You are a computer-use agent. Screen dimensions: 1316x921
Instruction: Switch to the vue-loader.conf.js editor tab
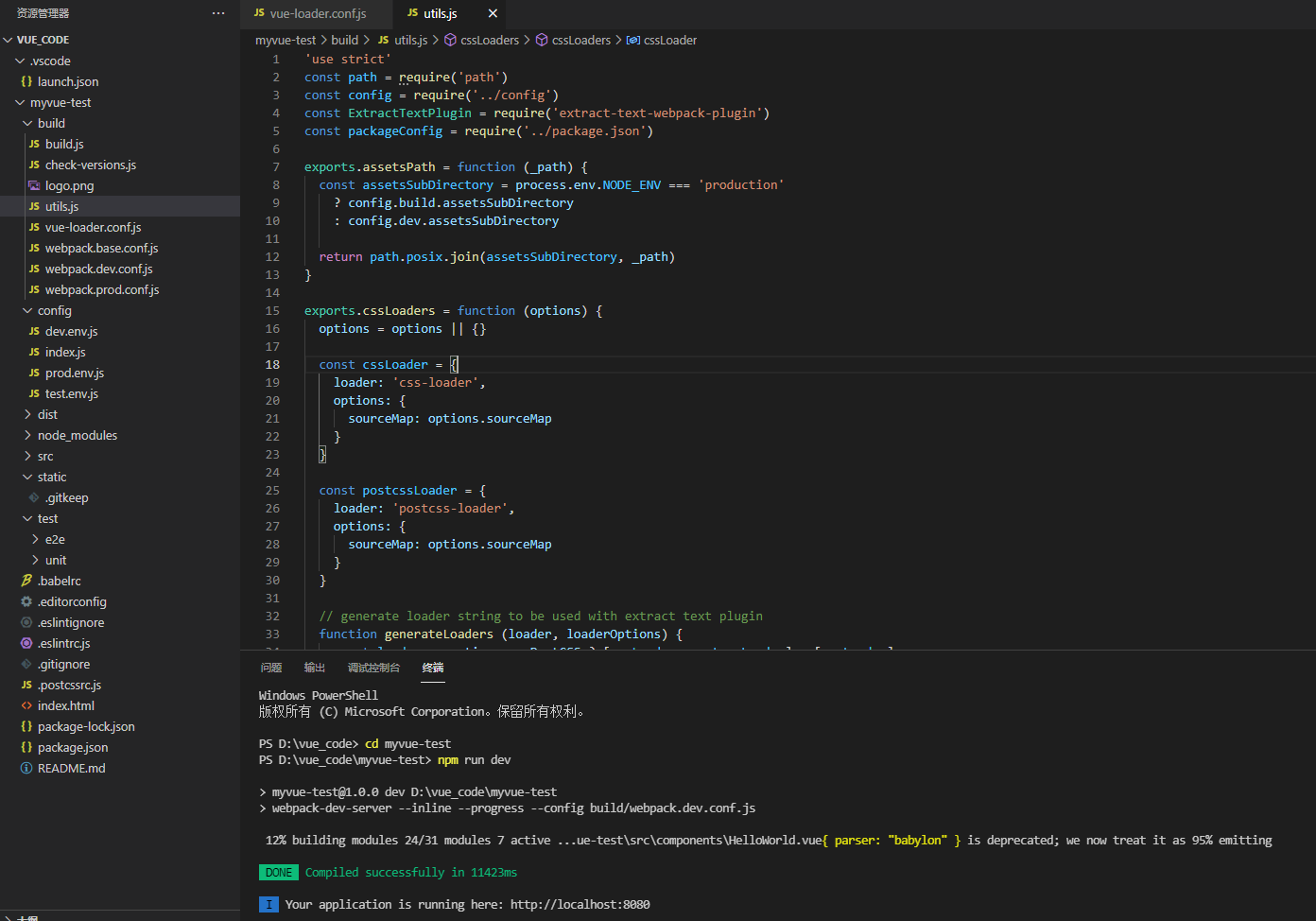coord(318,13)
